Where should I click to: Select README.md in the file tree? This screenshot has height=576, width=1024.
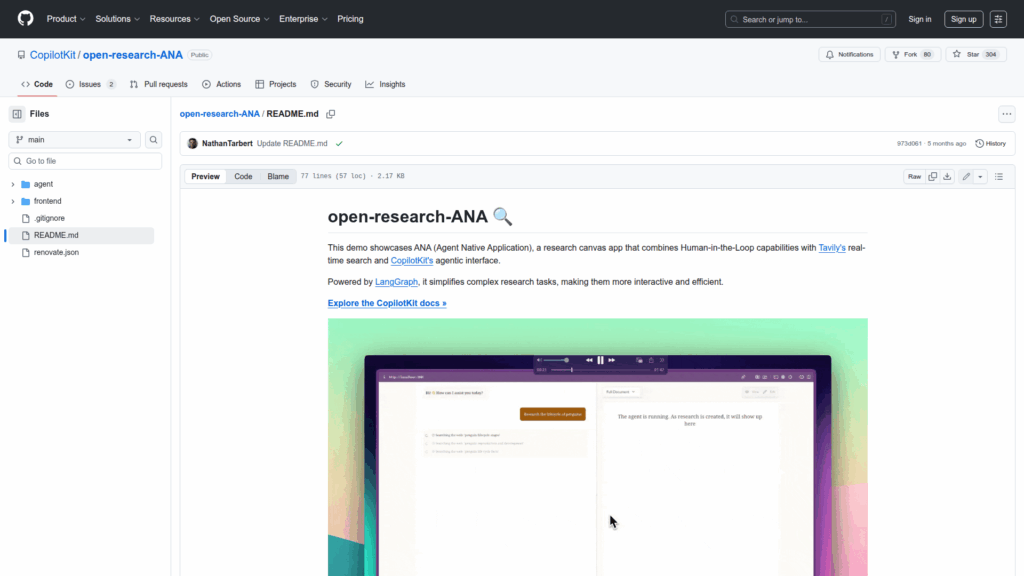[x=81, y=236]
